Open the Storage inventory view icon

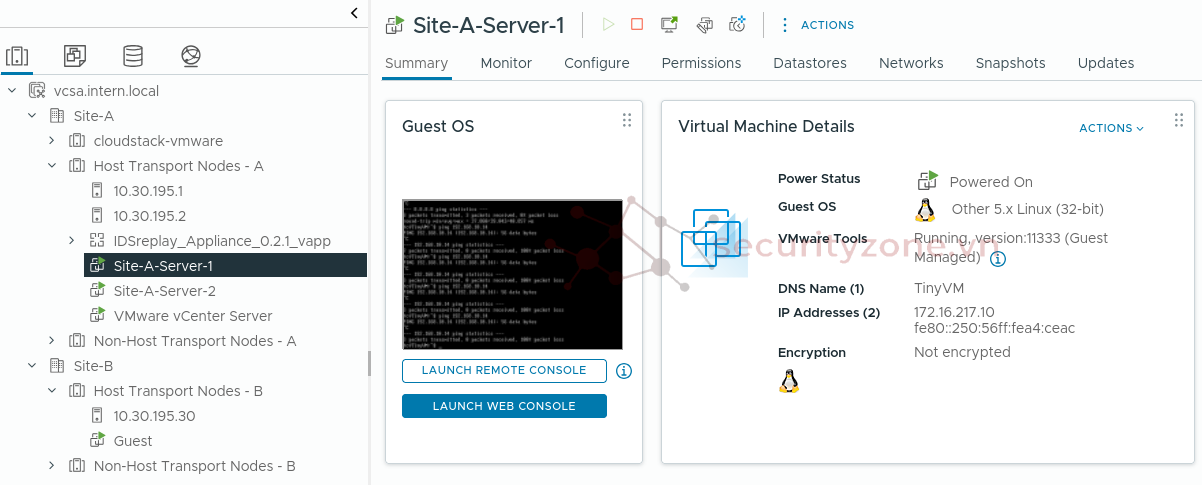tap(132, 56)
